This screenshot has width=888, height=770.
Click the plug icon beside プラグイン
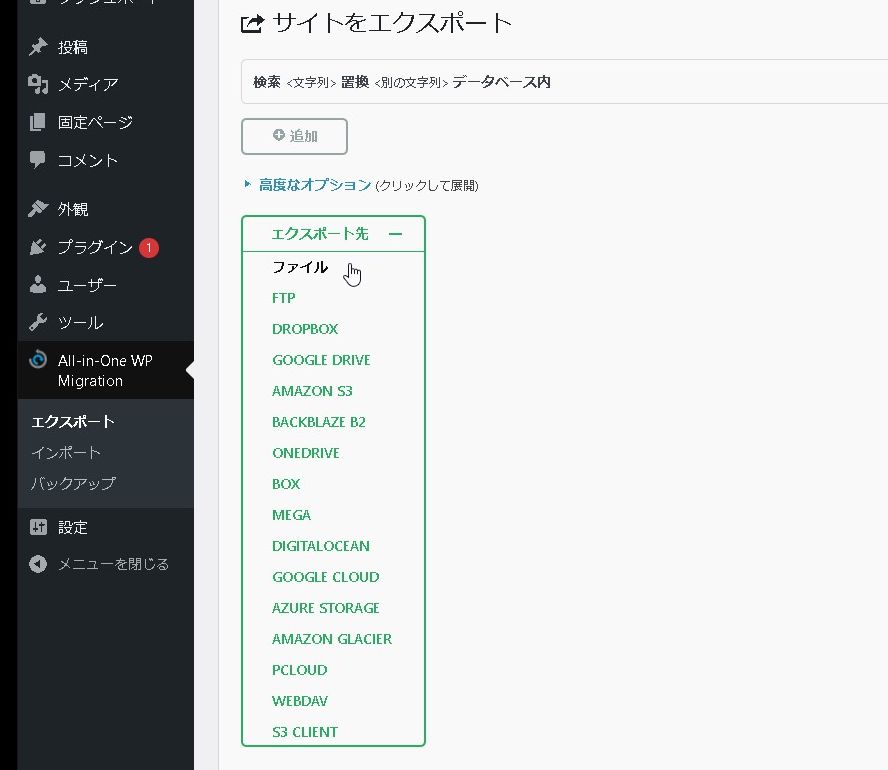(38, 247)
